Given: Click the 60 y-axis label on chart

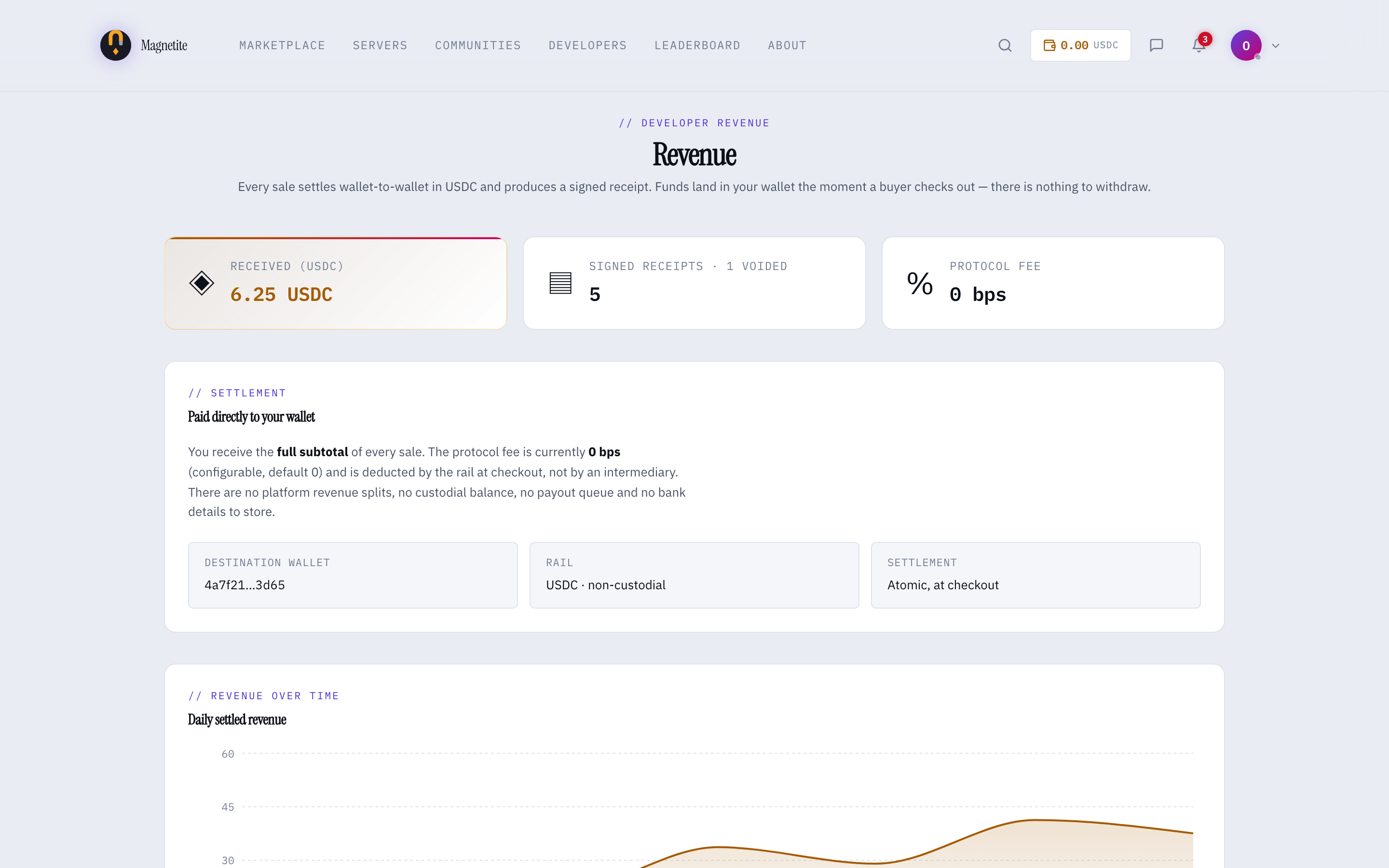Looking at the screenshot, I should coord(228,754).
